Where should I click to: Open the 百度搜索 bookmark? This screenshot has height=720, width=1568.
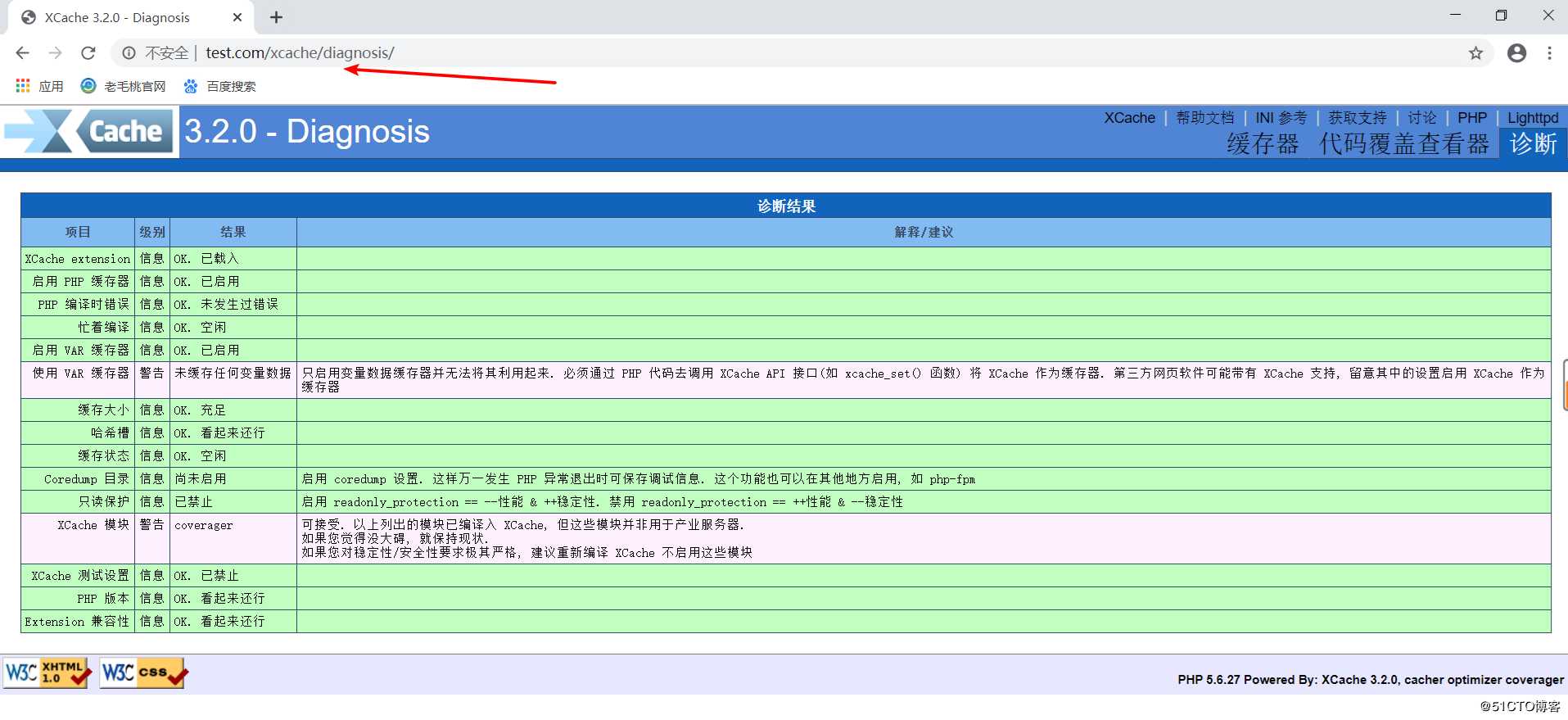point(219,86)
